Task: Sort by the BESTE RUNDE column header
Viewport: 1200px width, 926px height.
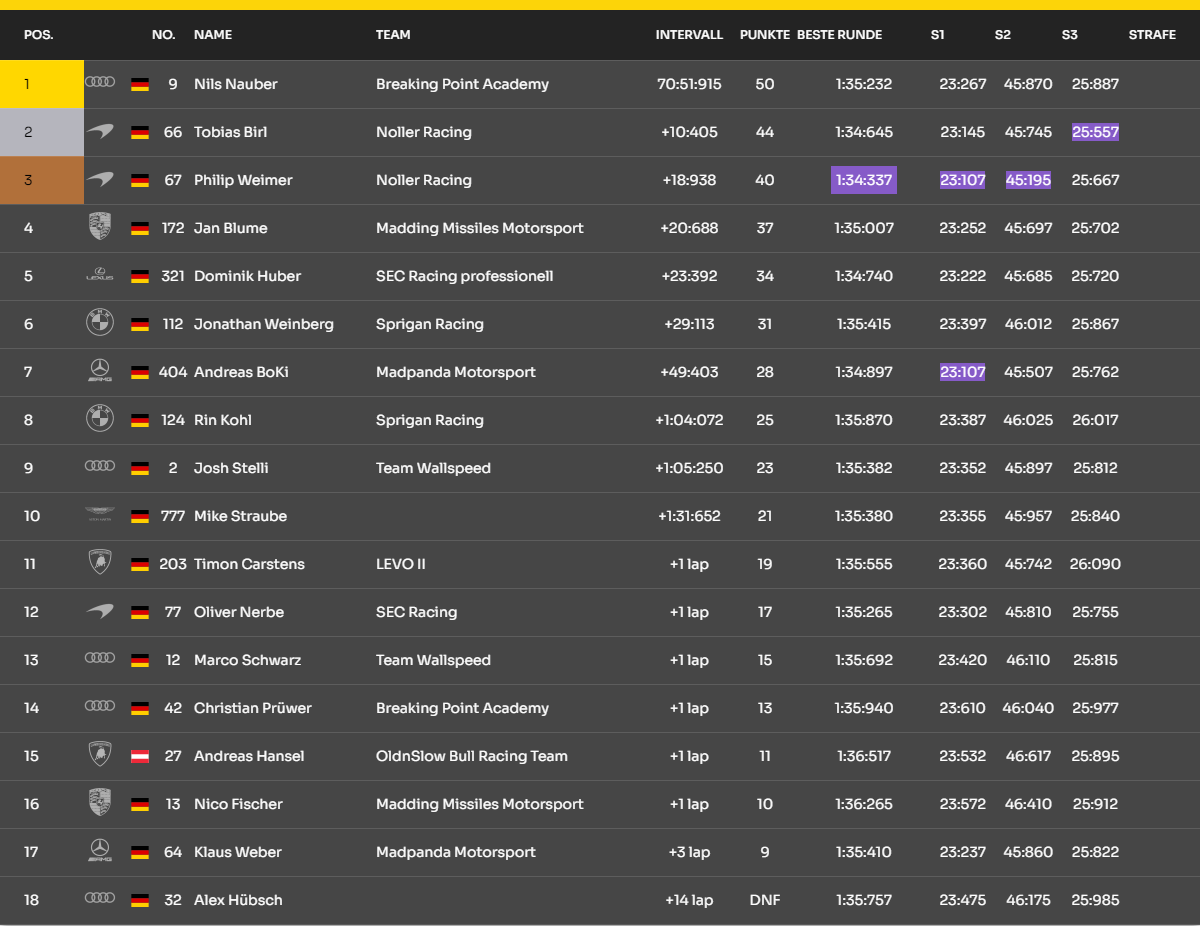Action: click(839, 35)
